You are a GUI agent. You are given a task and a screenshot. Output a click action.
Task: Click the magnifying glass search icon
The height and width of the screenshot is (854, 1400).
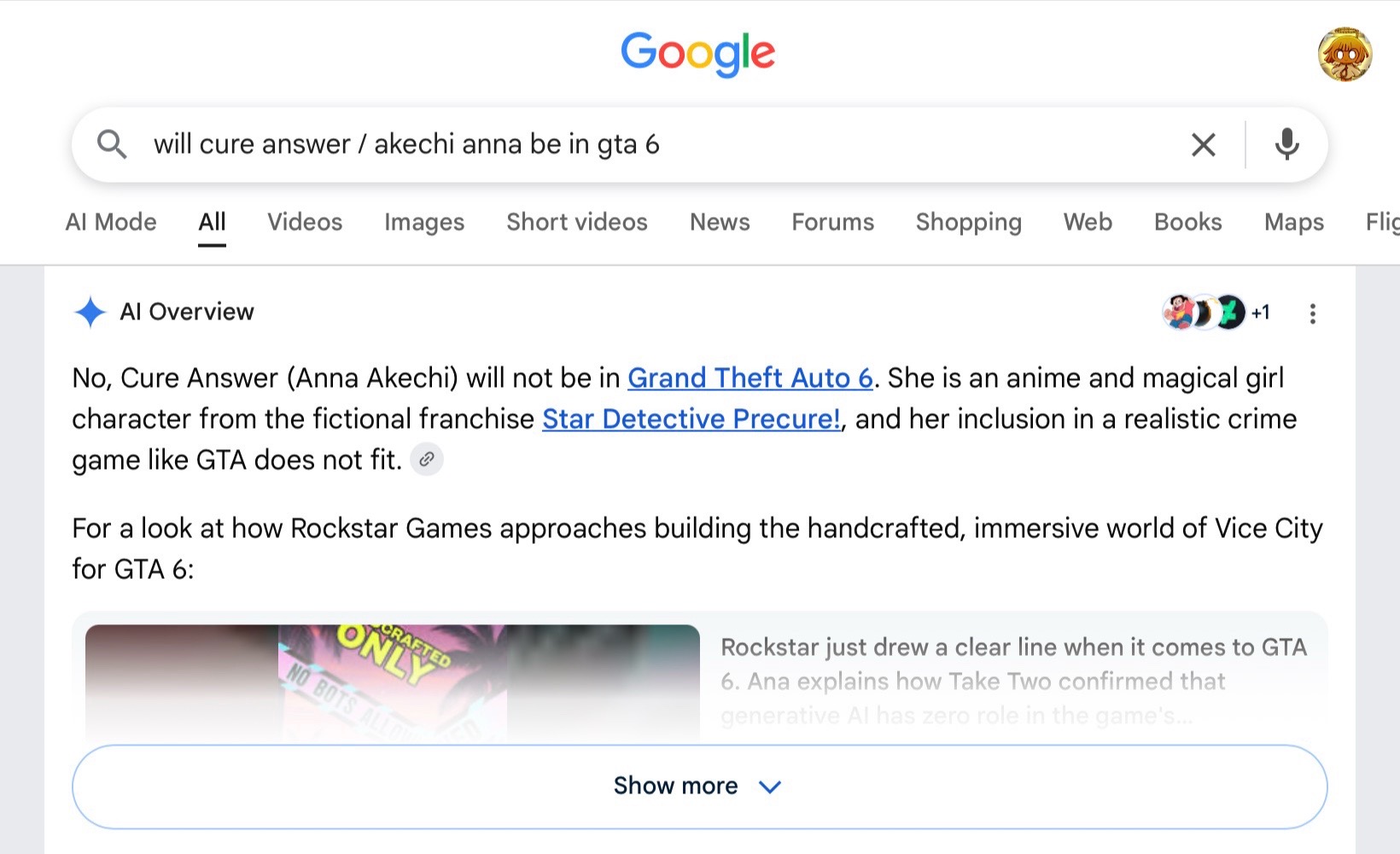click(112, 144)
